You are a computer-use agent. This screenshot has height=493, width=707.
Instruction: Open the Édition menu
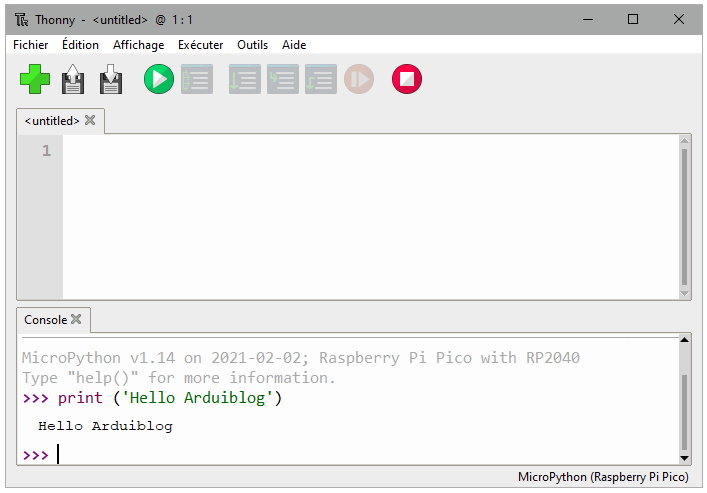point(80,45)
